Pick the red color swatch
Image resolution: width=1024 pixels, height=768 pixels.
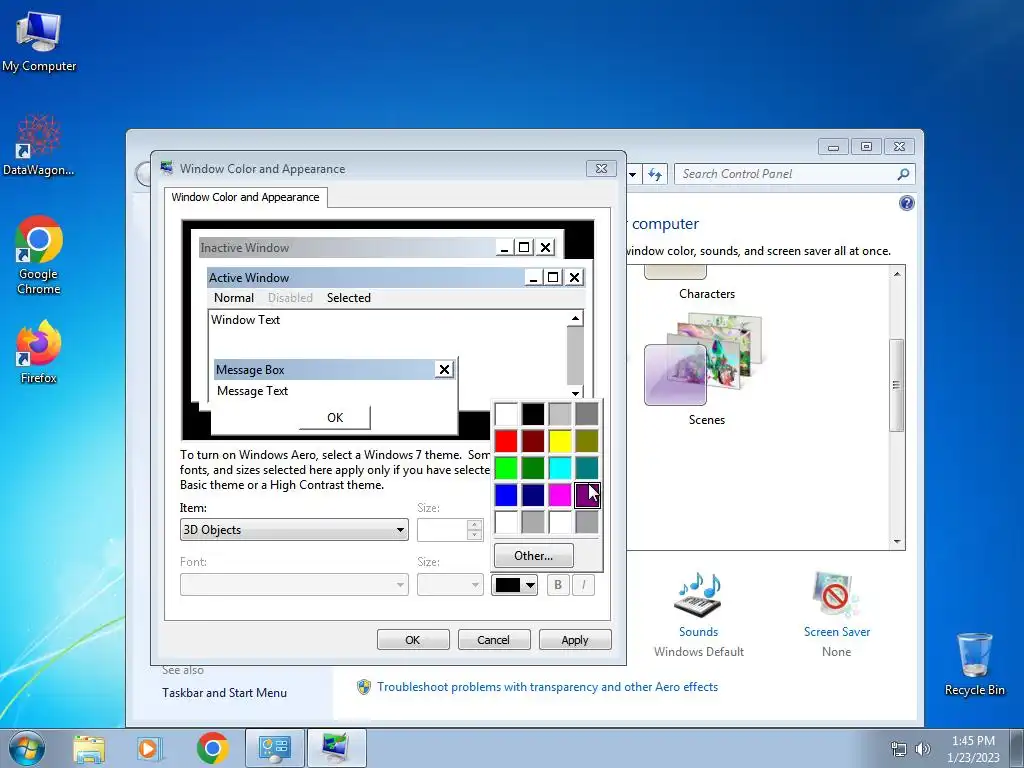point(506,441)
